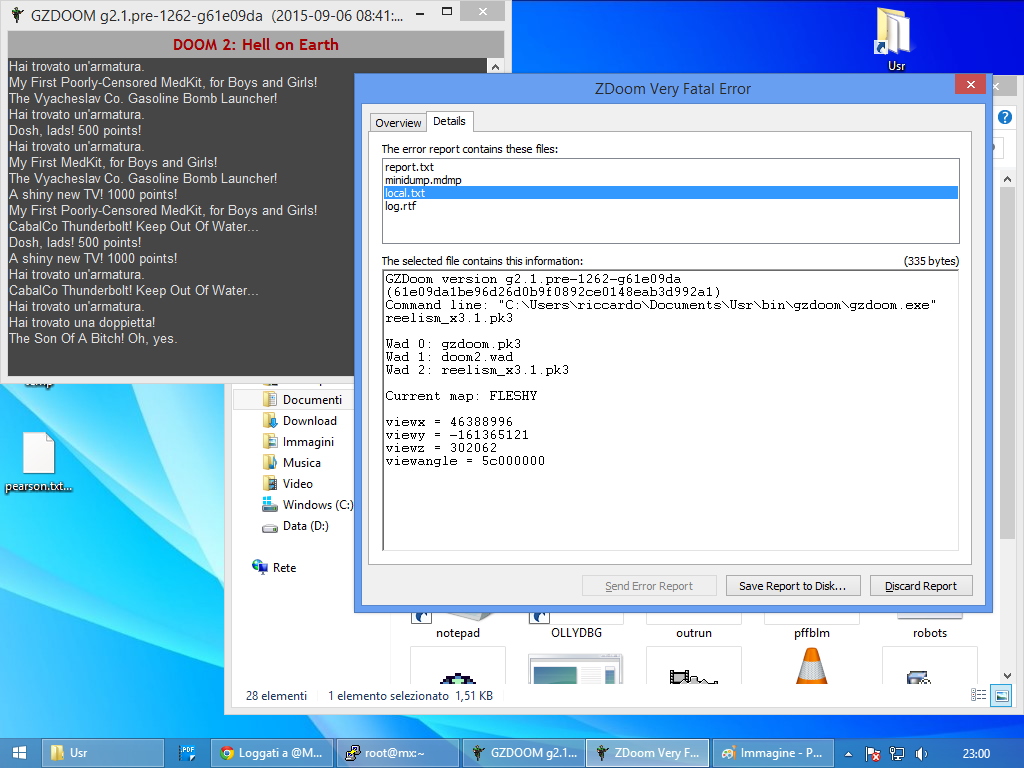Select the pearson.txt file on the desktop
This screenshot has height=768, width=1024.
(39, 462)
